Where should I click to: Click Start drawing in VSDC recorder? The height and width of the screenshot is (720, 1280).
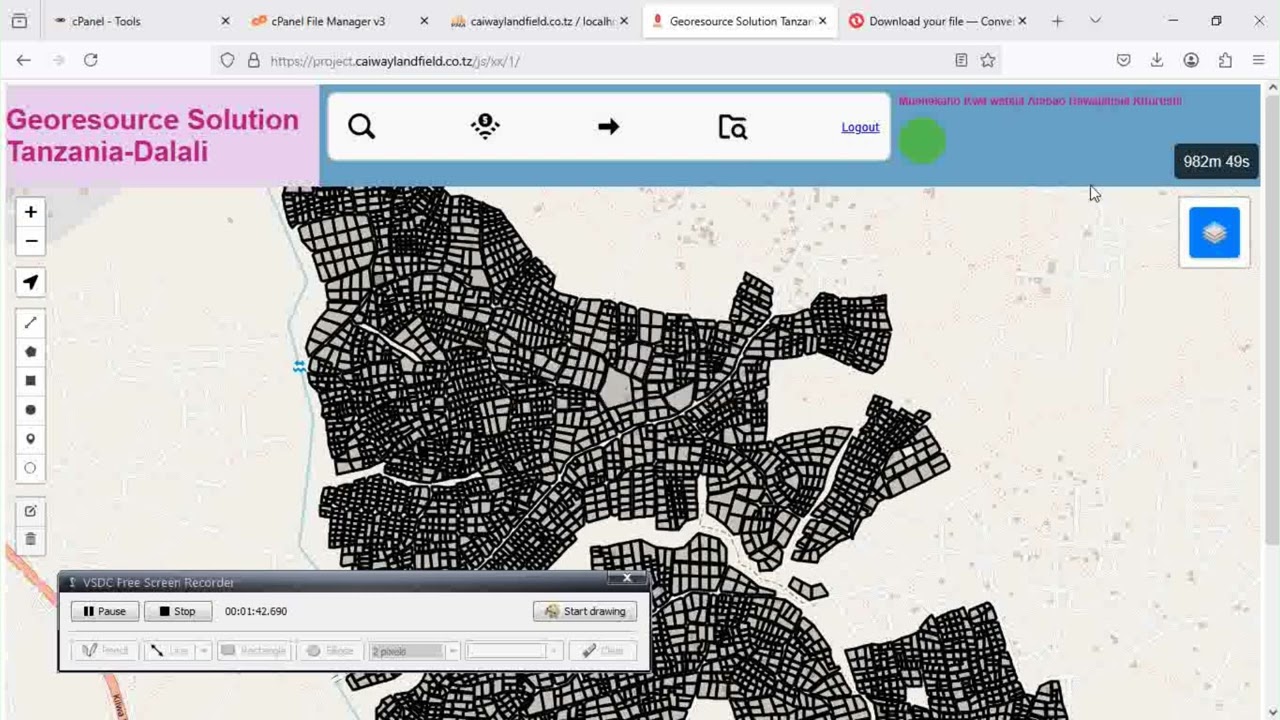(x=585, y=611)
